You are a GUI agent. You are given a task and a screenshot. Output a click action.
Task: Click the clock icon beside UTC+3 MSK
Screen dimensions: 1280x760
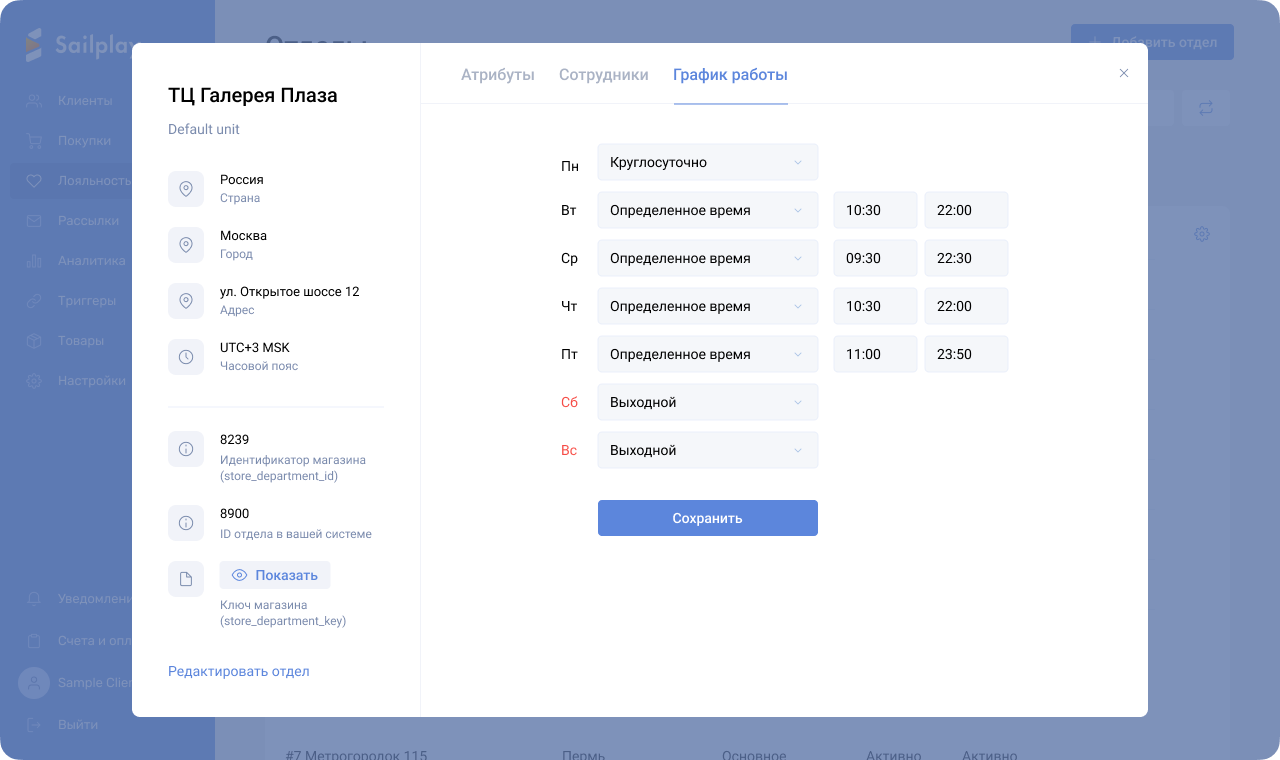click(x=186, y=357)
